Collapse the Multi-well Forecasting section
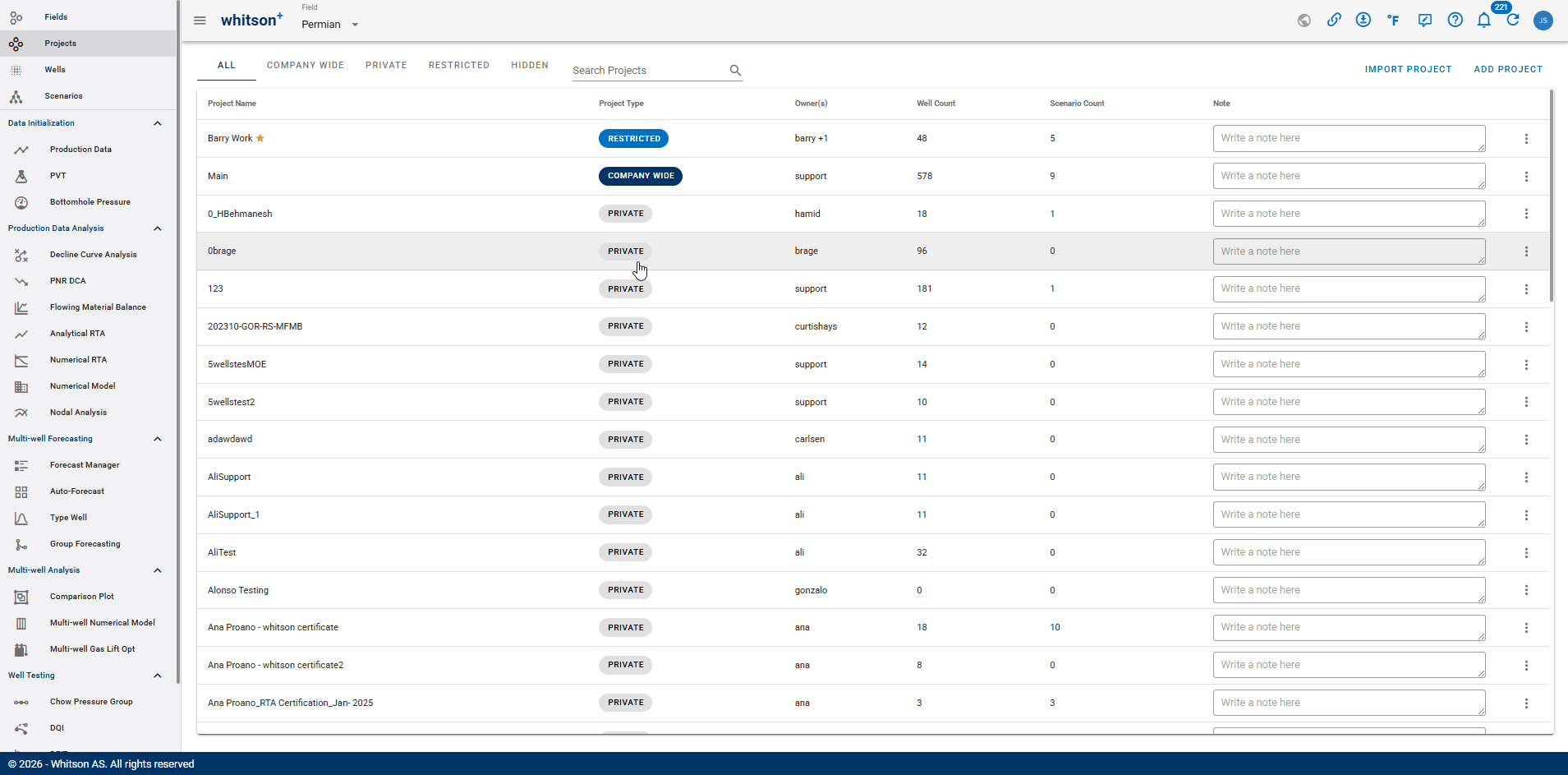 157,439
